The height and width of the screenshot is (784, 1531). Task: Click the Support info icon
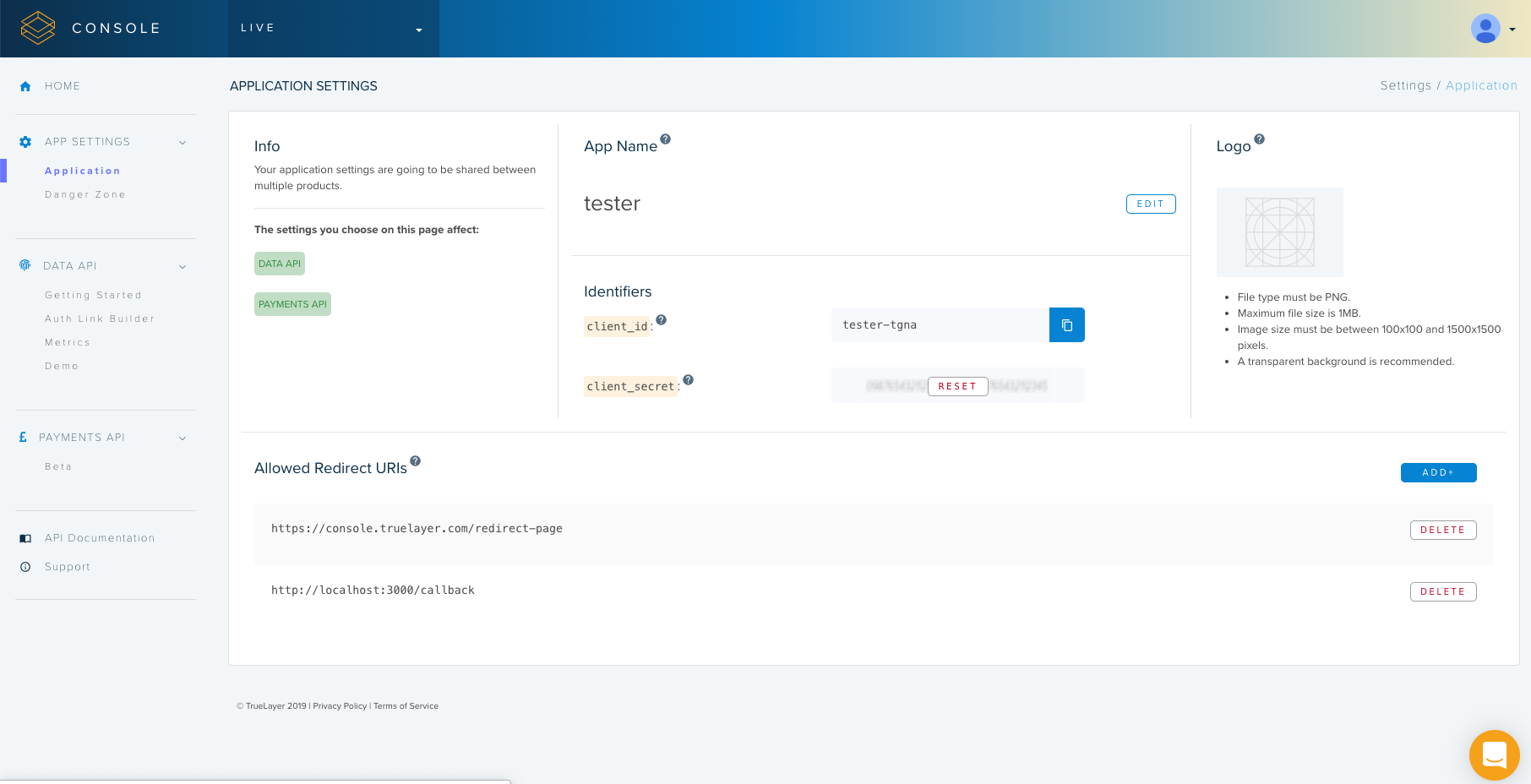(25, 567)
